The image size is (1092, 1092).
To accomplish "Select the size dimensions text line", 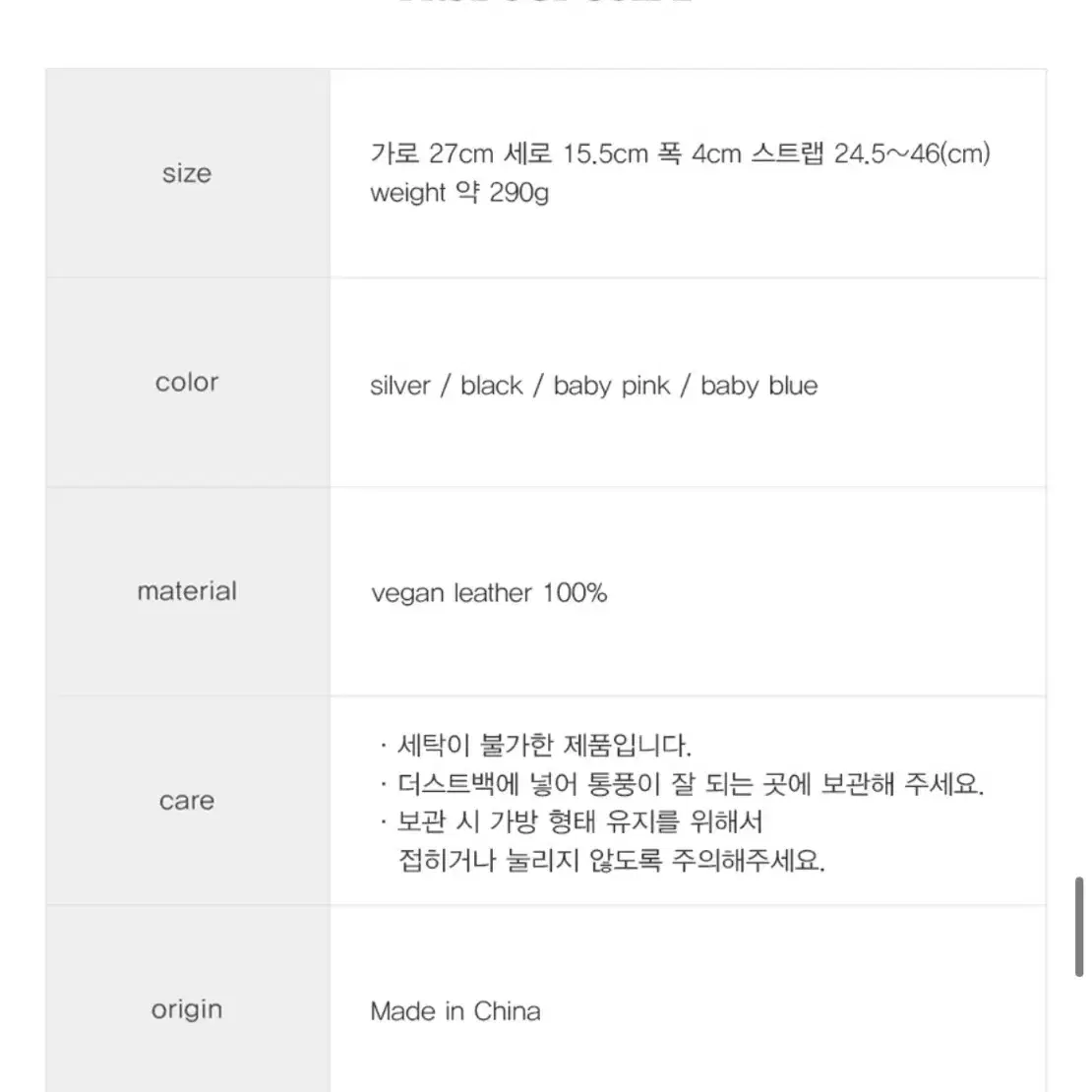I will pyautogui.click(x=680, y=153).
